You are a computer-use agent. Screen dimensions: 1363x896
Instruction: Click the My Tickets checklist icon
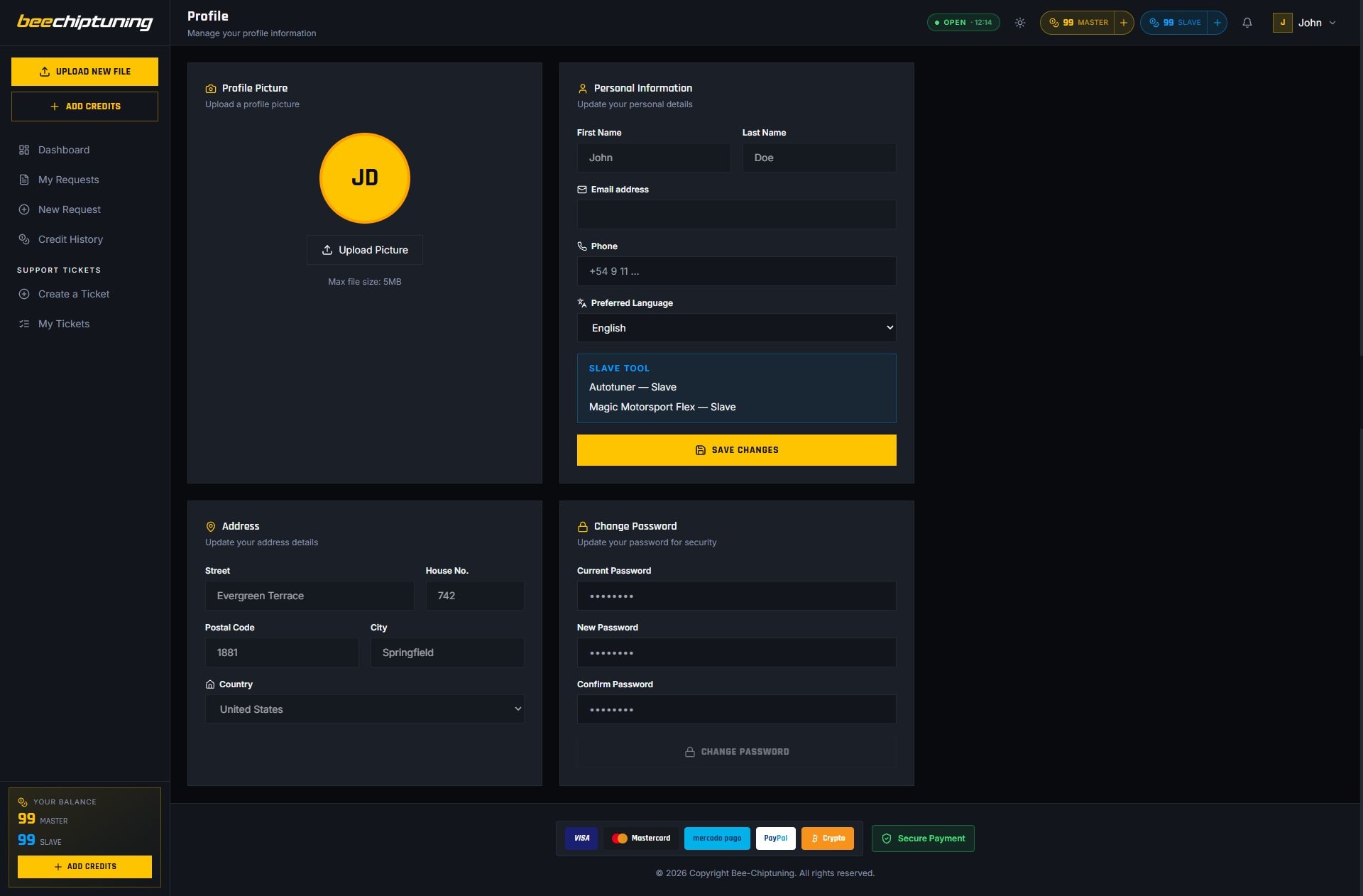[24, 324]
